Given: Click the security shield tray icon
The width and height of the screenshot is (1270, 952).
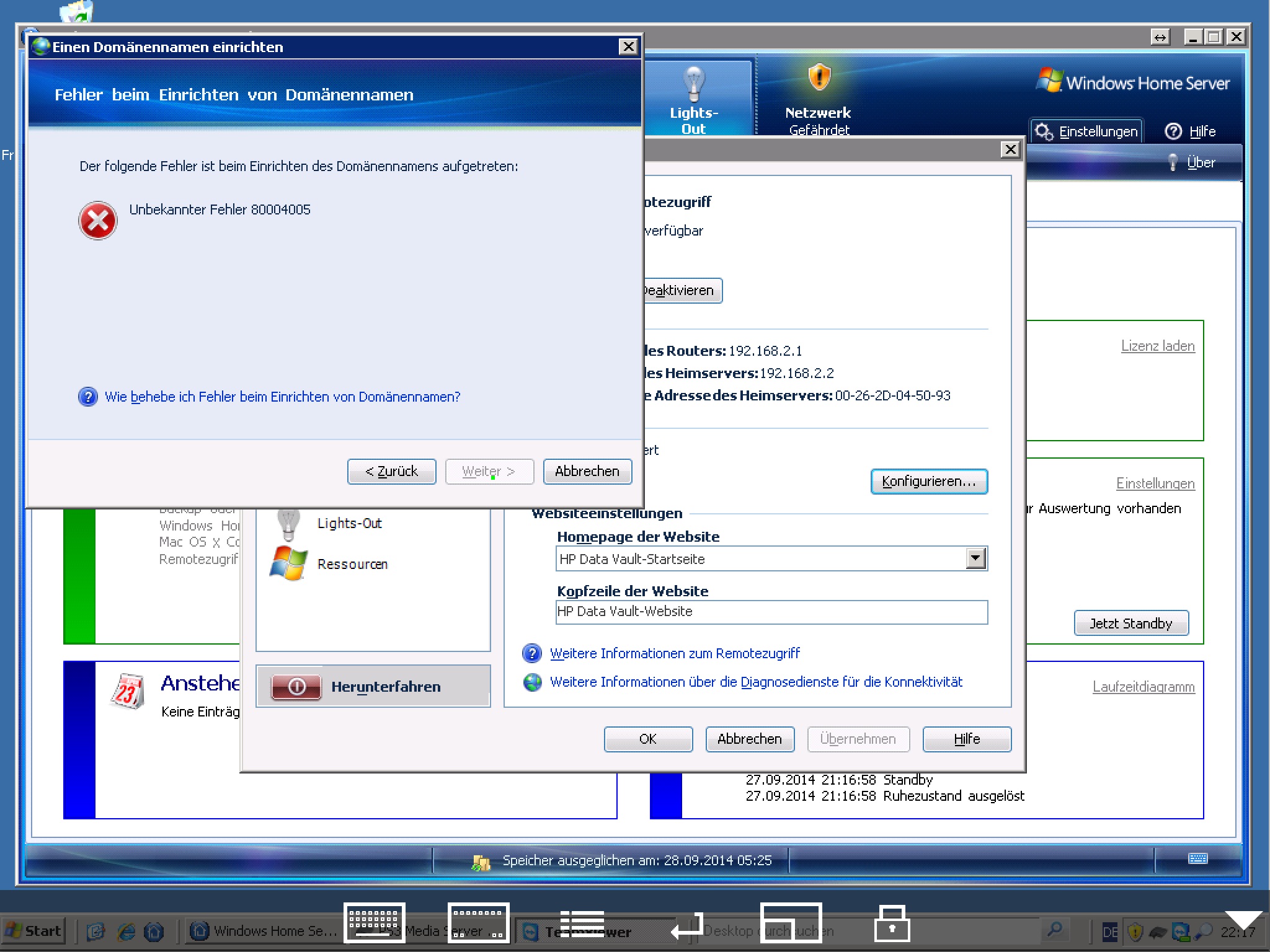Looking at the screenshot, I should (x=1135, y=932).
